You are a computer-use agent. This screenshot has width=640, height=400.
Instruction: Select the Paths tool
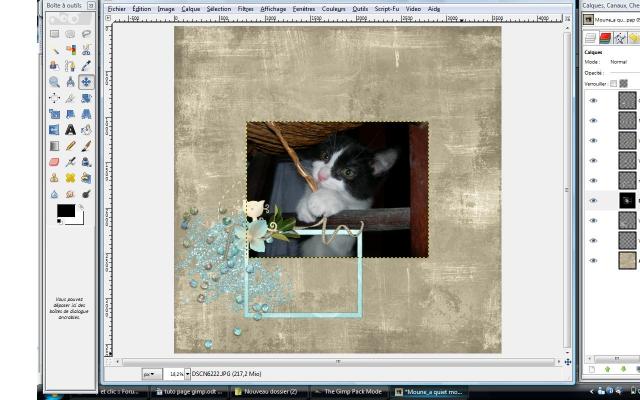[70, 66]
